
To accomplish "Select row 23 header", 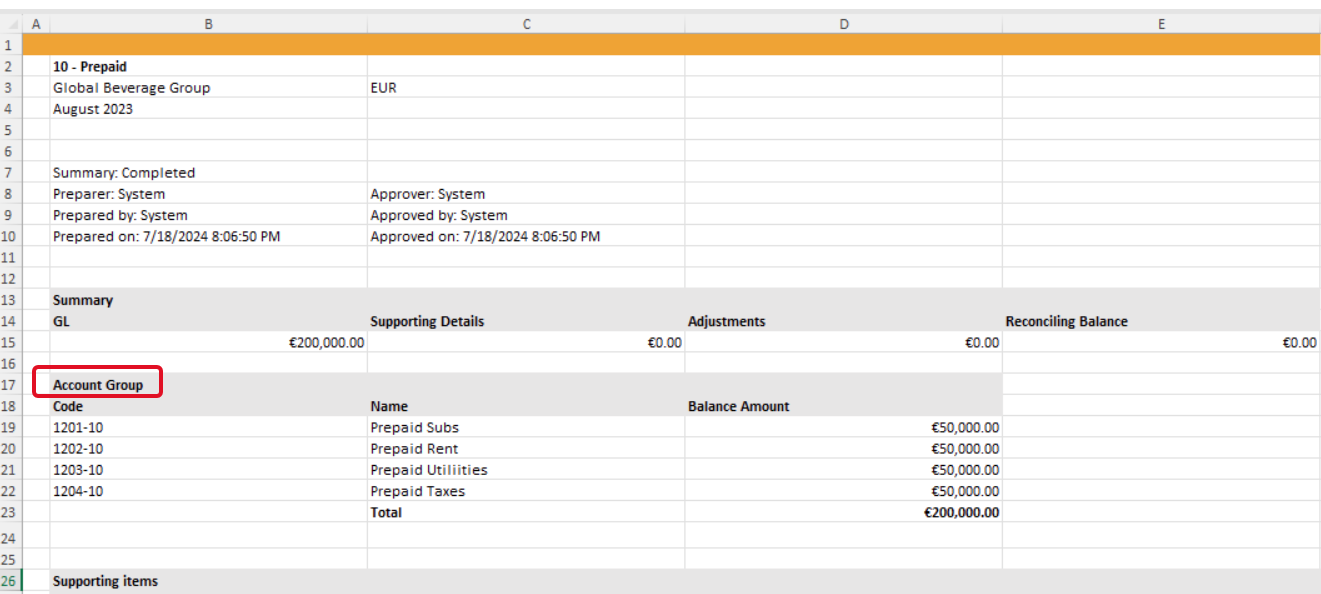I will click(x=12, y=512).
